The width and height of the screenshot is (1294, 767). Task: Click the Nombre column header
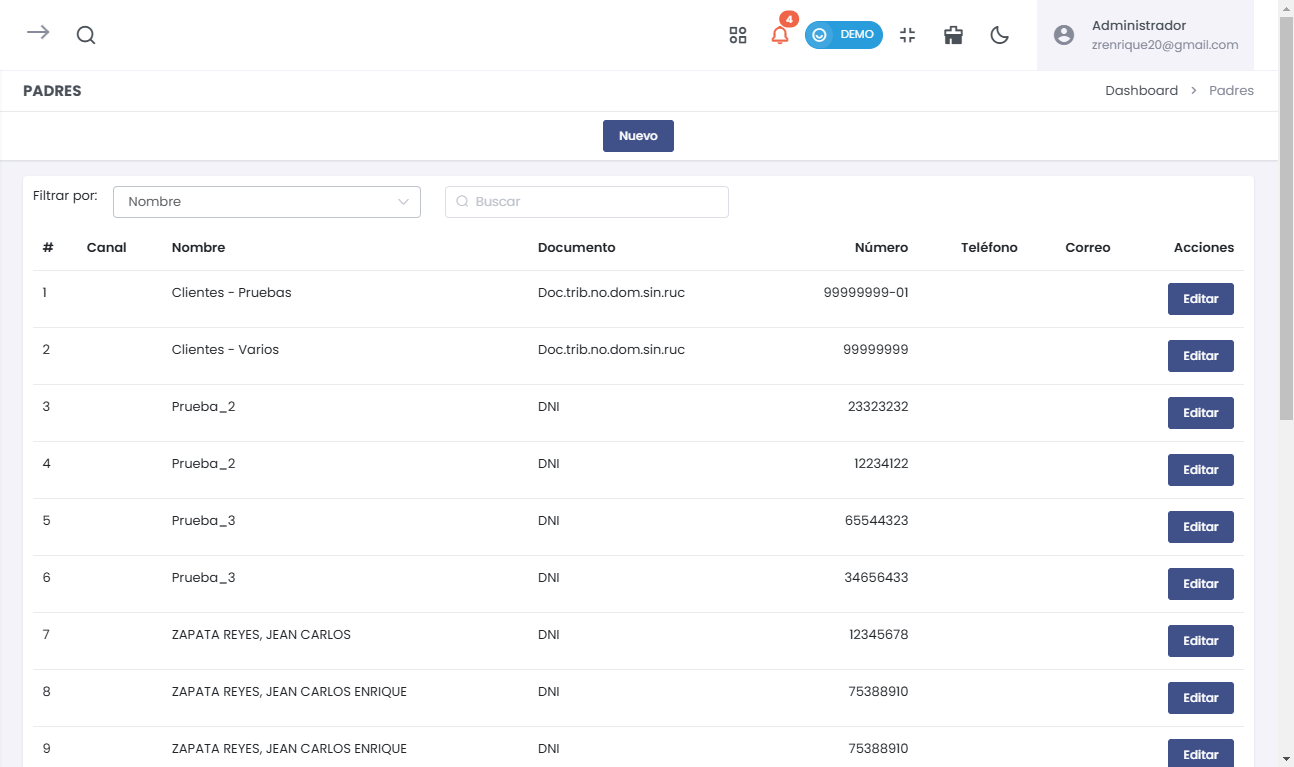click(198, 248)
